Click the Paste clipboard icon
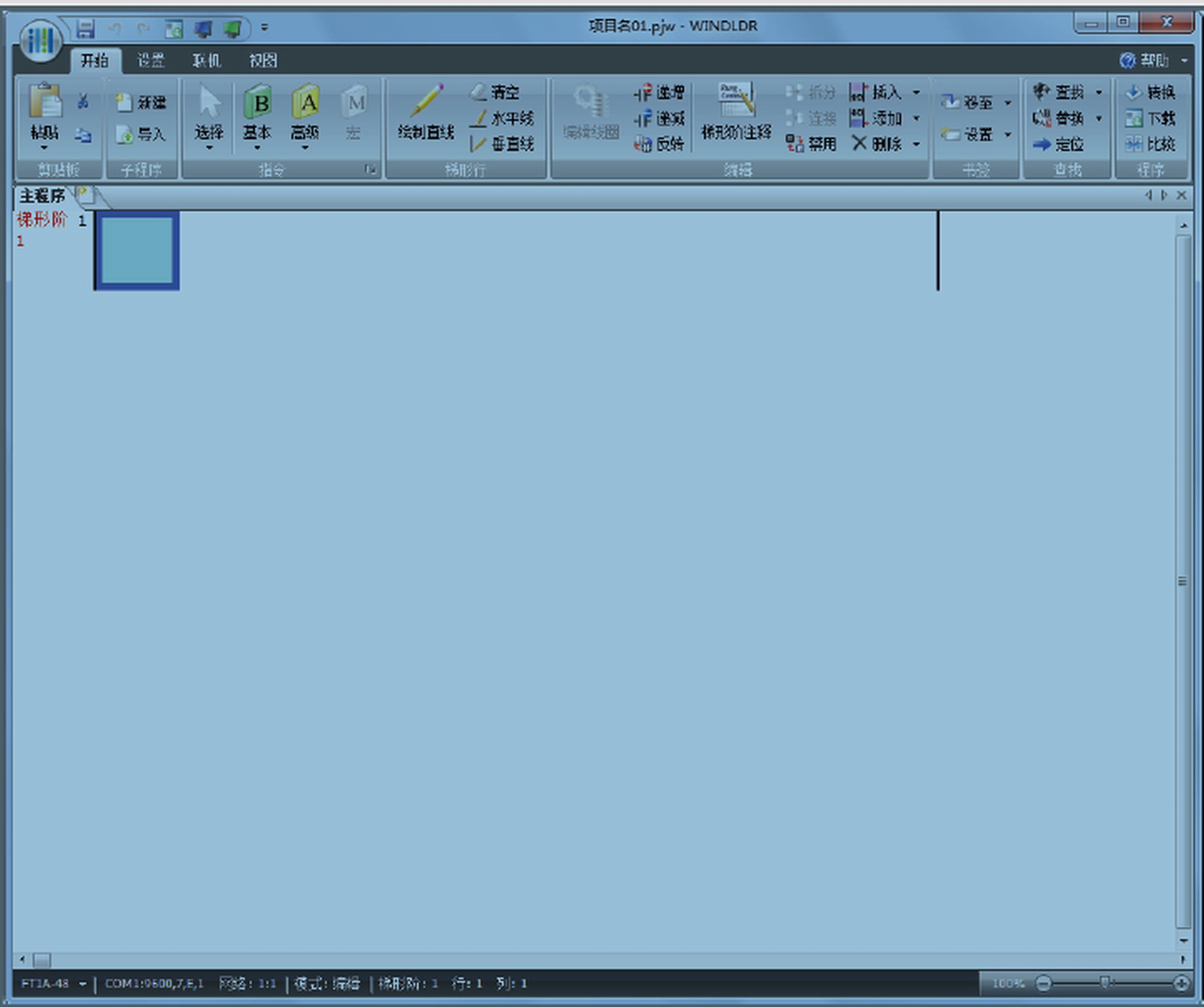1204x1007 pixels. coord(45,100)
